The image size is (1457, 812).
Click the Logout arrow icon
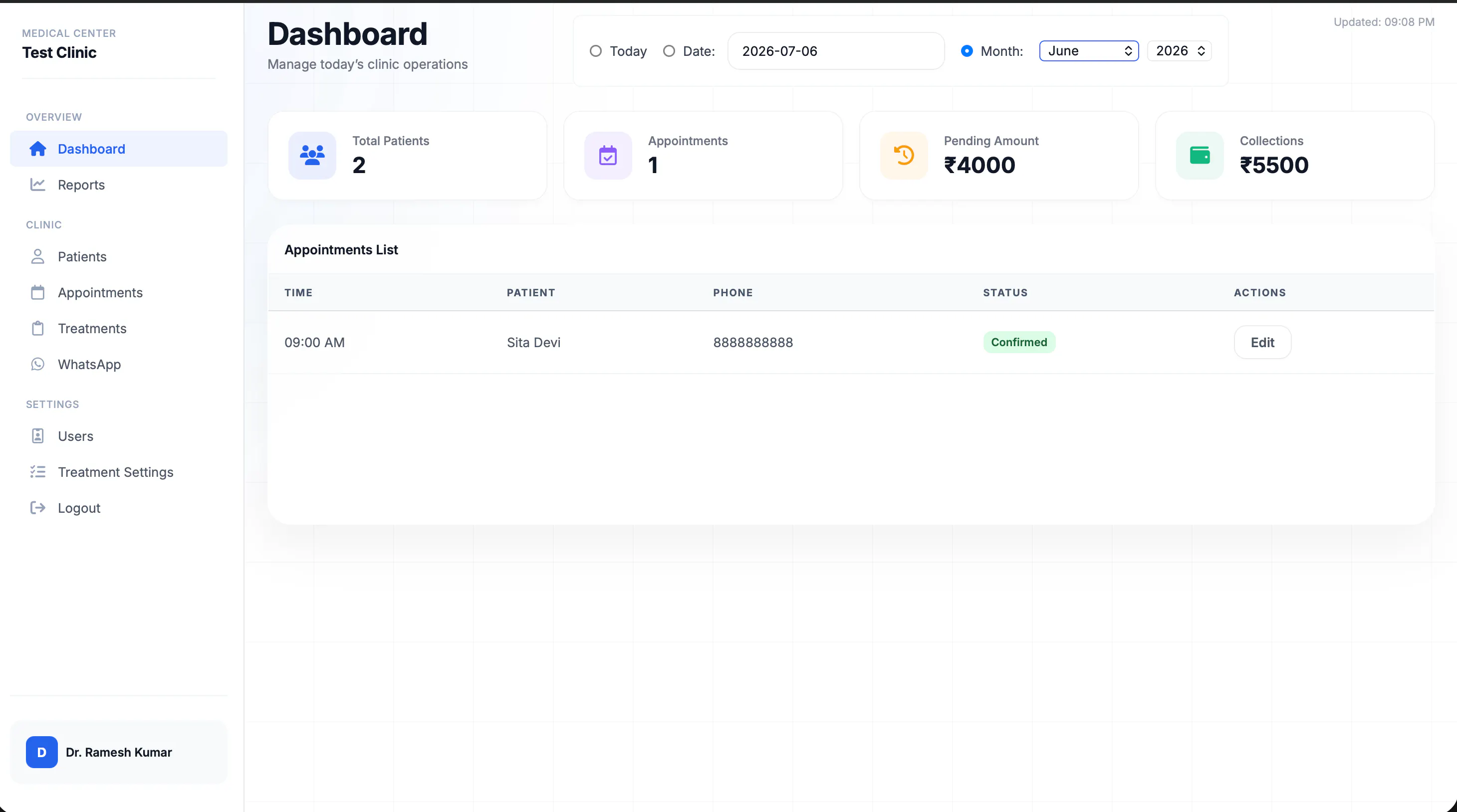tap(38, 508)
